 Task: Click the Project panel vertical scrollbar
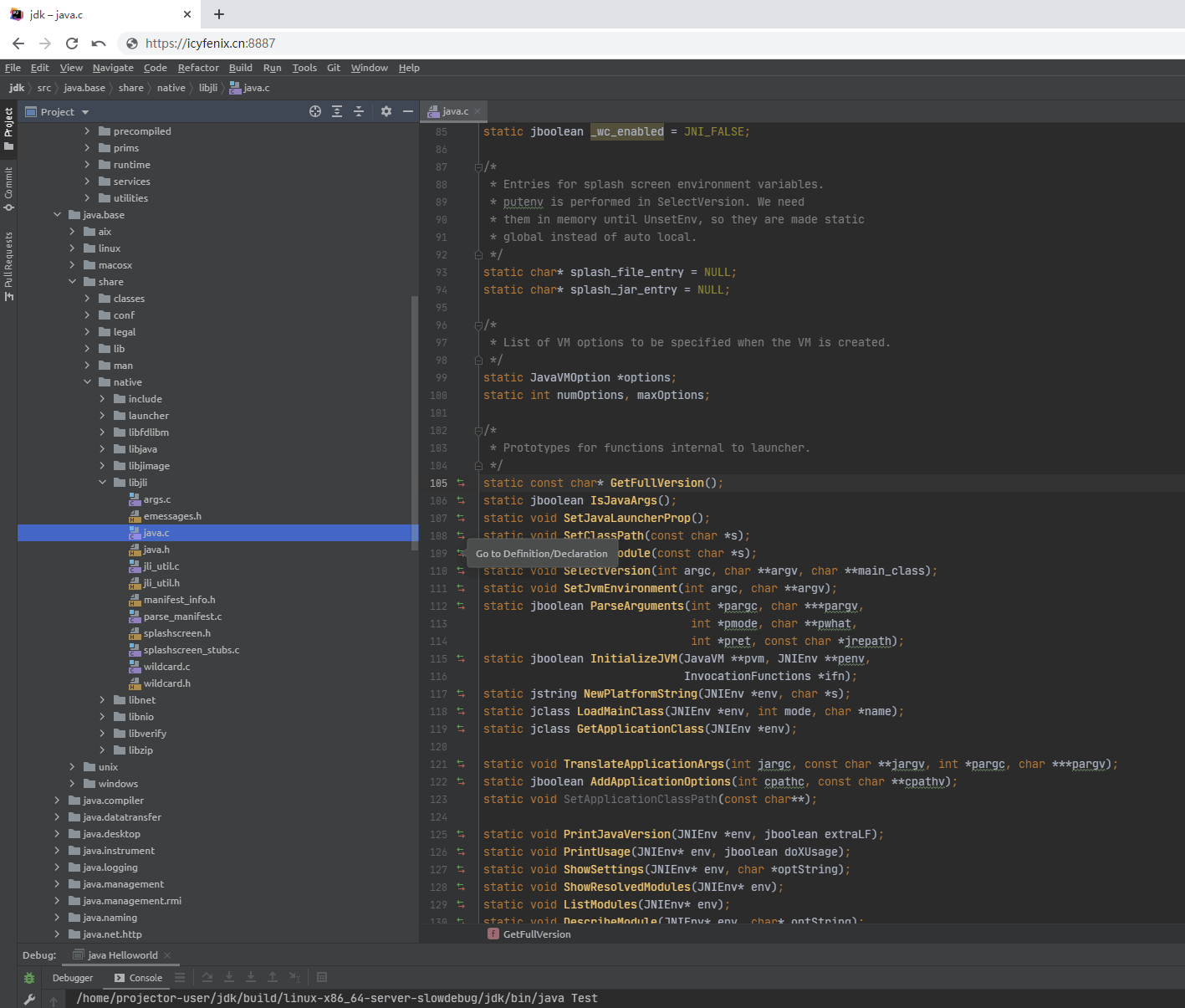414,422
